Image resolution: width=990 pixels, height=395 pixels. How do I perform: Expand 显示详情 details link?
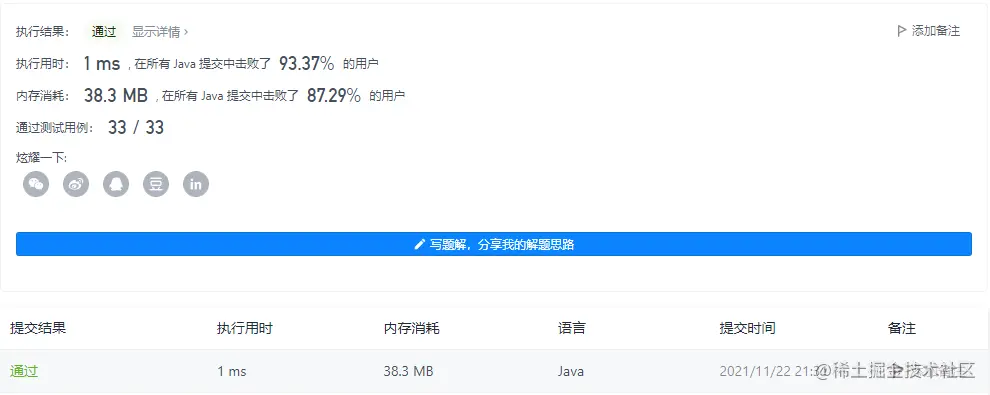point(160,32)
